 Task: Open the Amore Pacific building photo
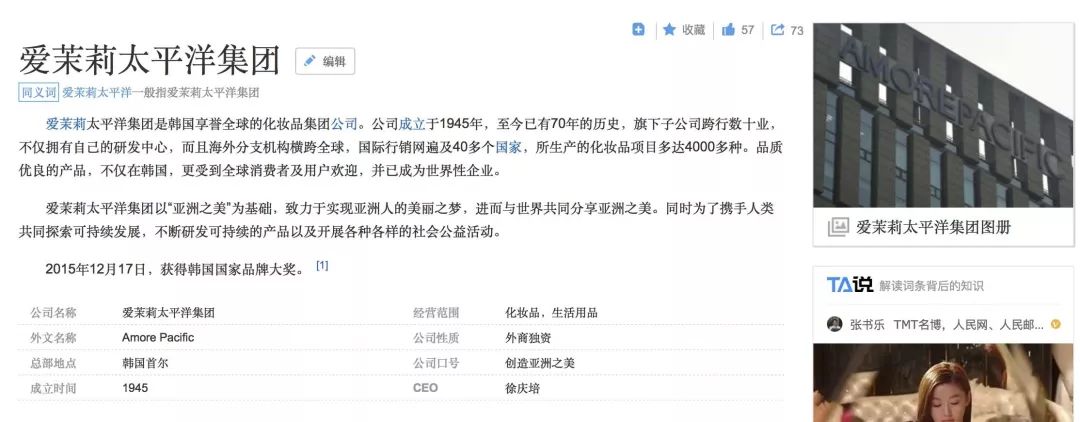coord(943,115)
